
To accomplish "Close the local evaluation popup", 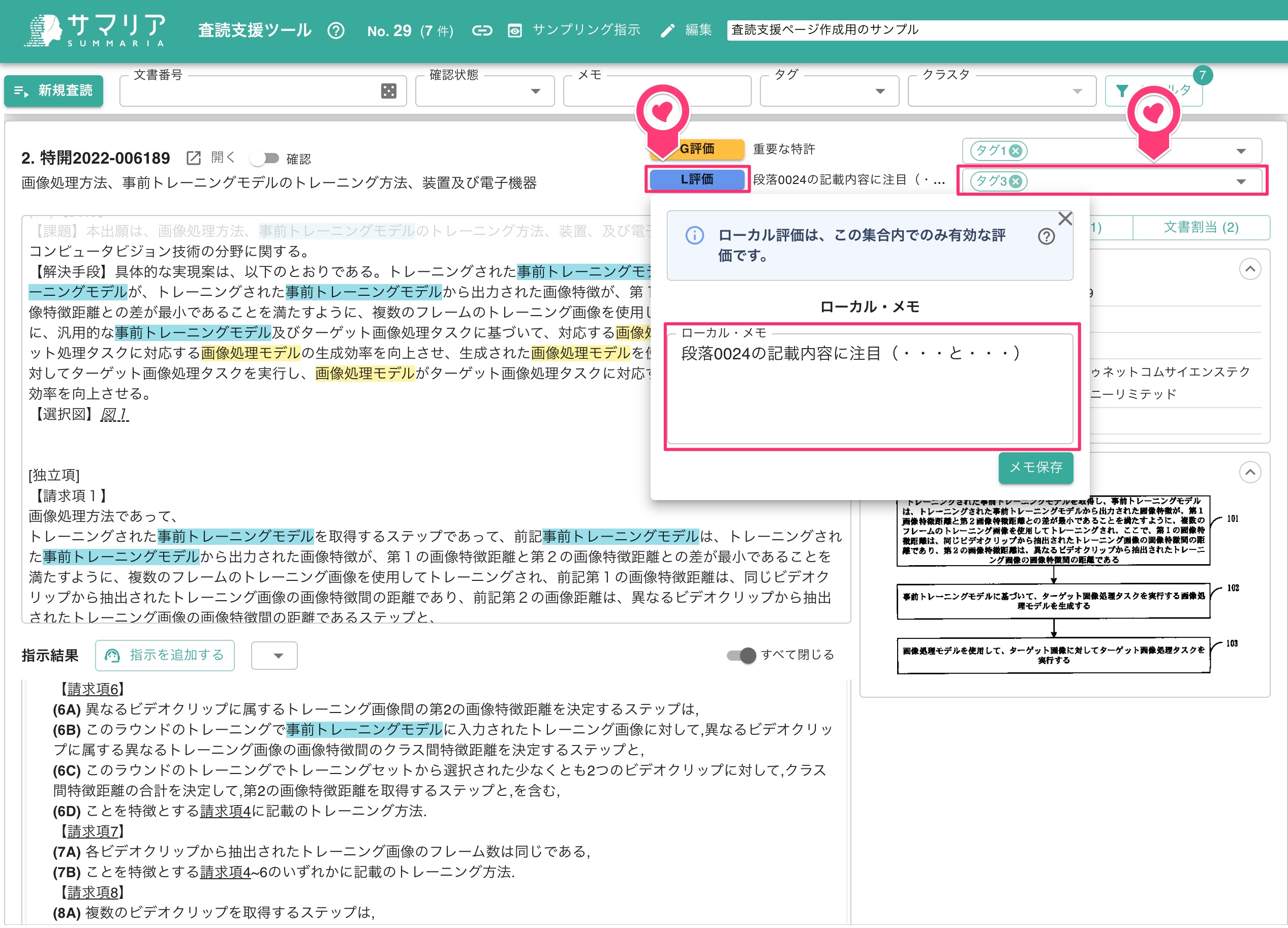I will click(x=1065, y=219).
